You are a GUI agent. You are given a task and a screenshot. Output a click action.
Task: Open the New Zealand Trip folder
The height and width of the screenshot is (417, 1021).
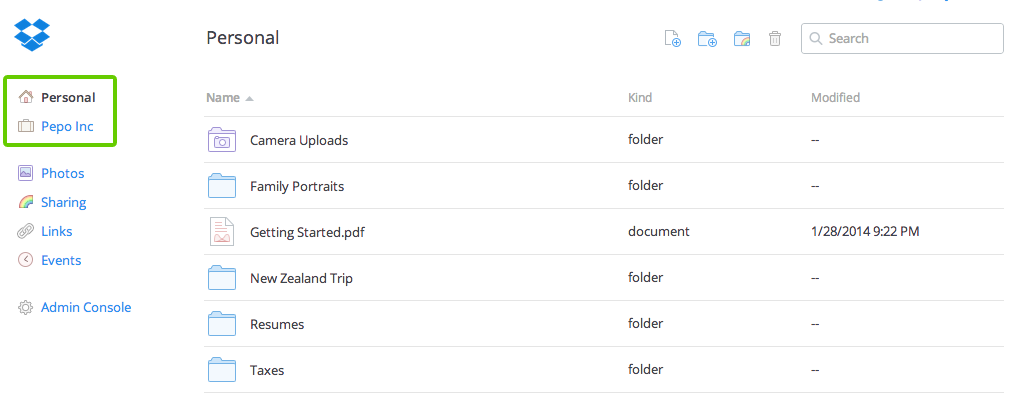point(301,278)
